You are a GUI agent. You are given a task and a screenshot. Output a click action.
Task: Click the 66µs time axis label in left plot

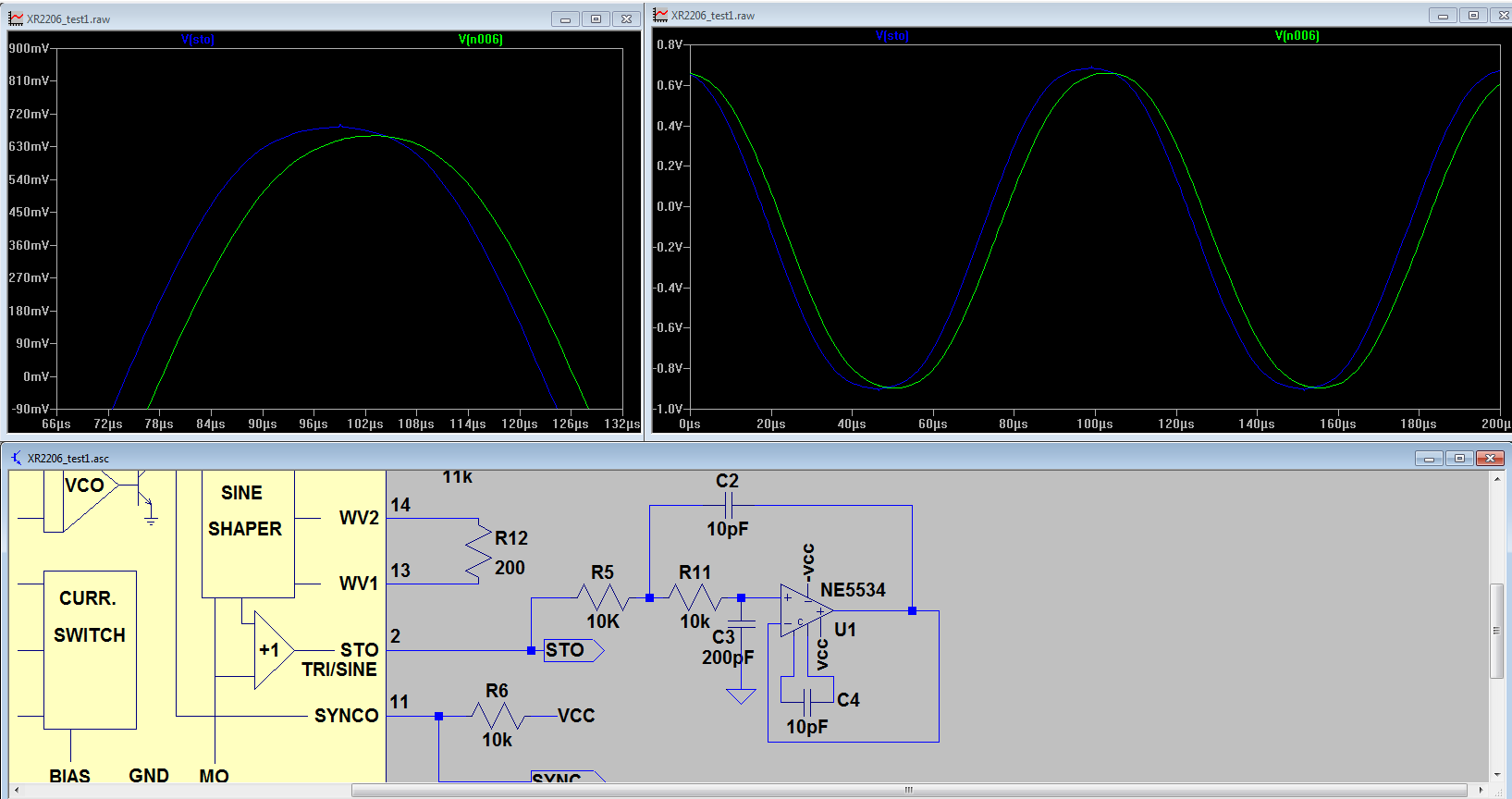(x=56, y=424)
